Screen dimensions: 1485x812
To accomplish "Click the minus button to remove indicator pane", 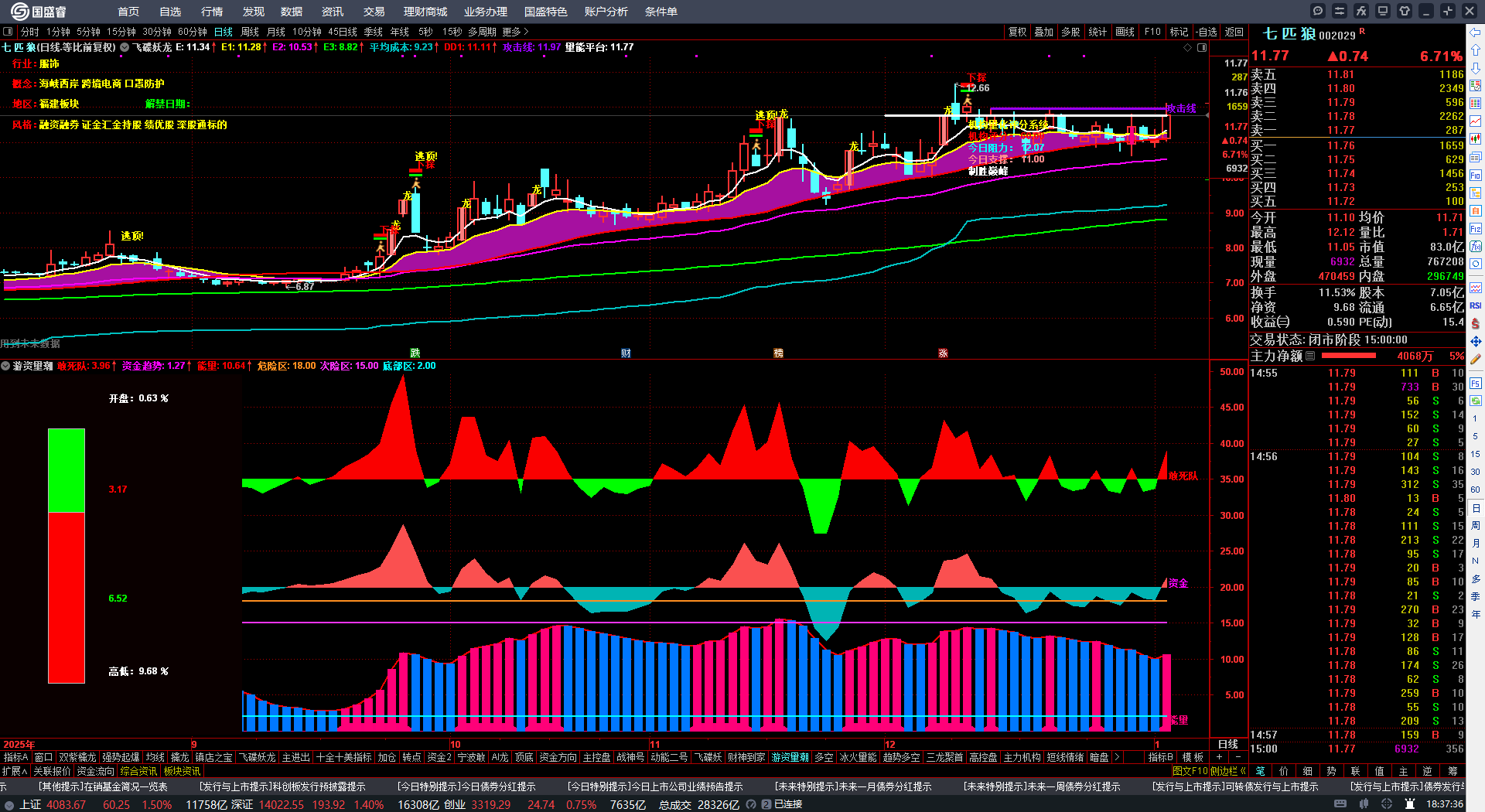I will pos(1237,757).
